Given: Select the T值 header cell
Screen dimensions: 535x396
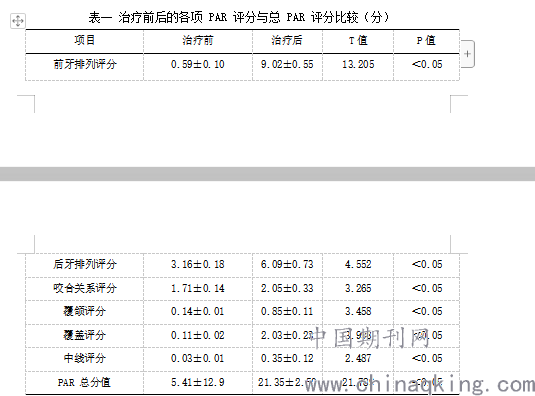Looking at the screenshot, I should pyautogui.click(x=358, y=41).
